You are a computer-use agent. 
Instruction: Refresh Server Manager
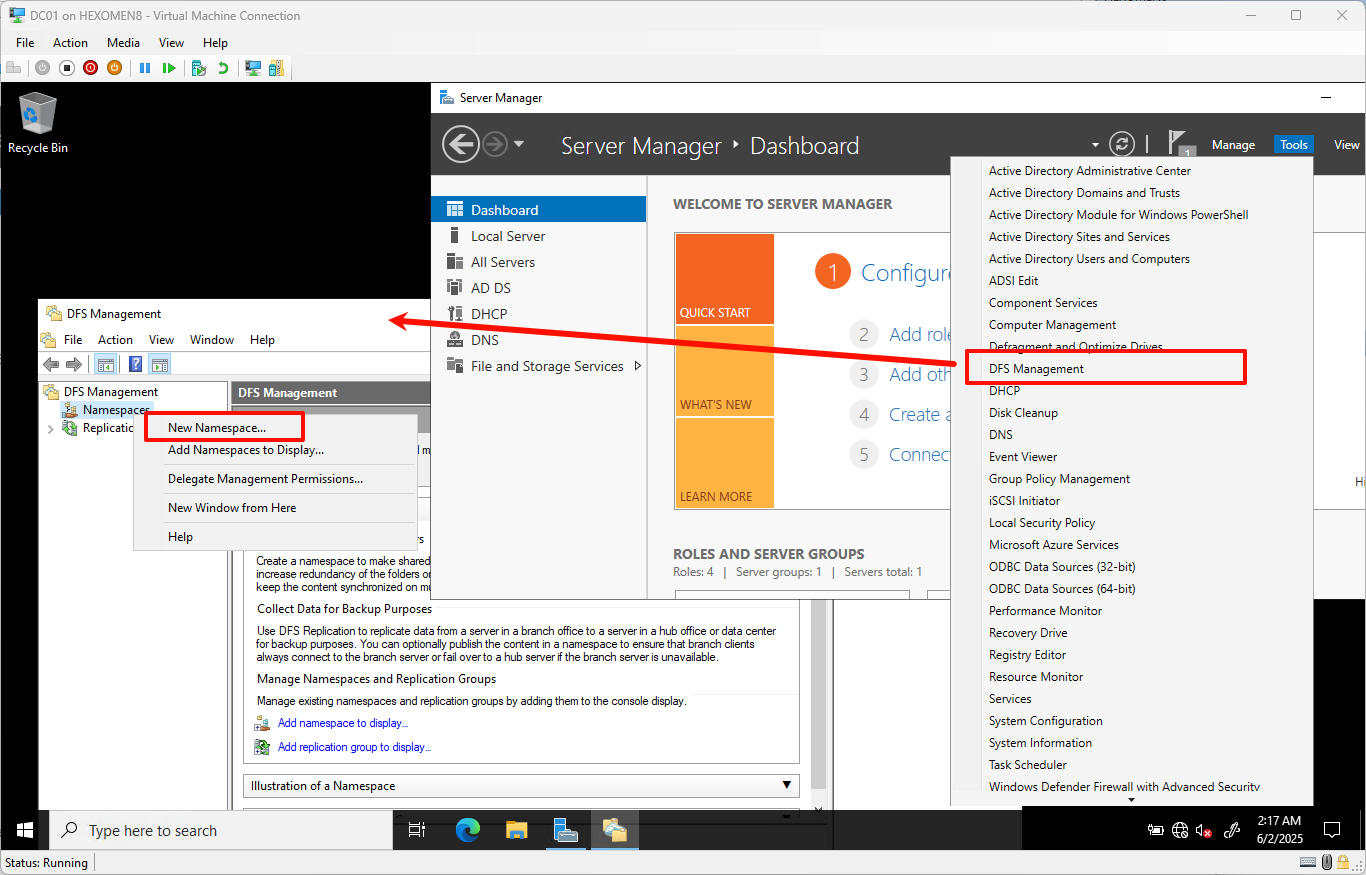[x=1122, y=144]
